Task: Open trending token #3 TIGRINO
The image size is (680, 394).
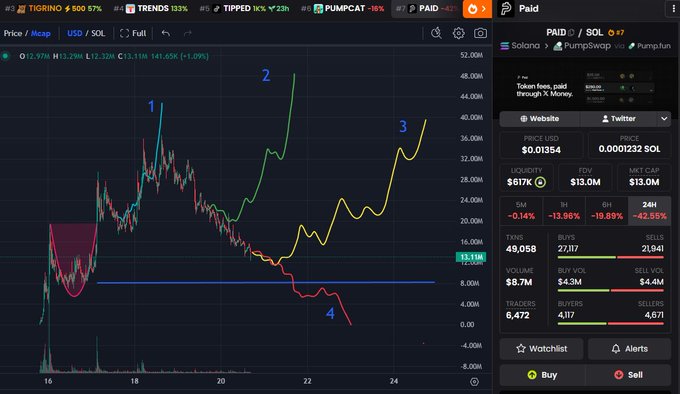Action: point(53,9)
